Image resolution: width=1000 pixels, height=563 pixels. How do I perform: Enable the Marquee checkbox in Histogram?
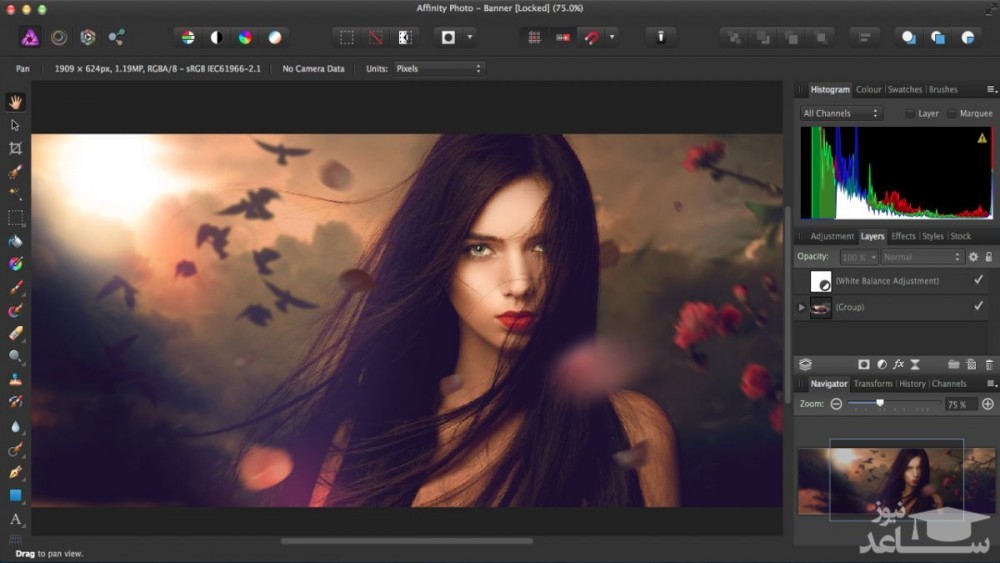pos(951,114)
